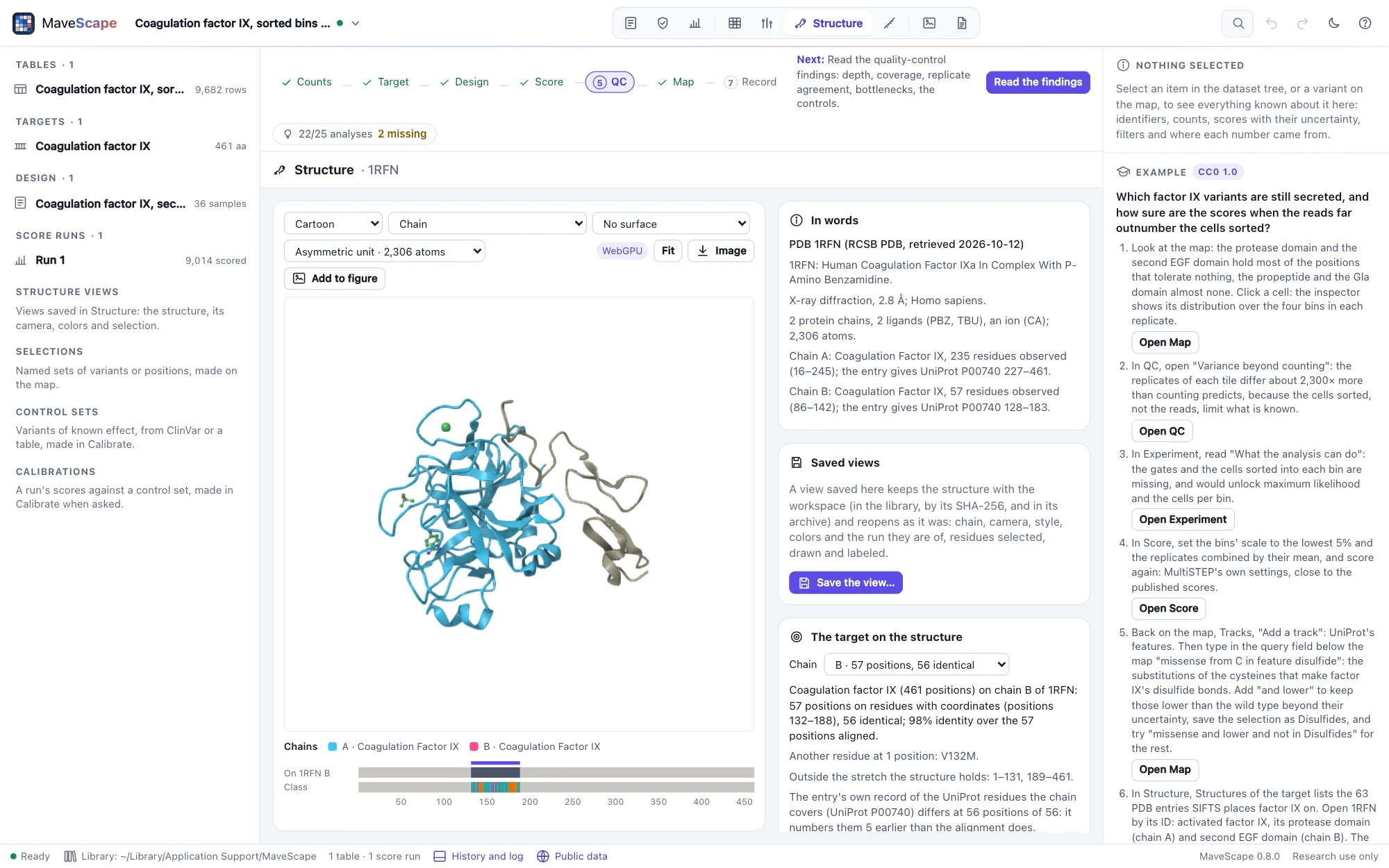Open the Asymmetric unit 2,306 atoms dropdown
This screenshot has height=868, width=1389.
(x=384, y=251)
